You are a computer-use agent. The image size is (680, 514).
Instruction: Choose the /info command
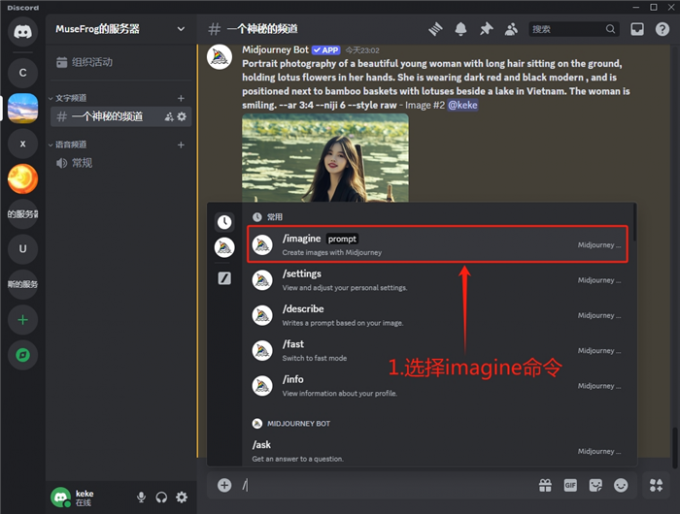[437, 386]
